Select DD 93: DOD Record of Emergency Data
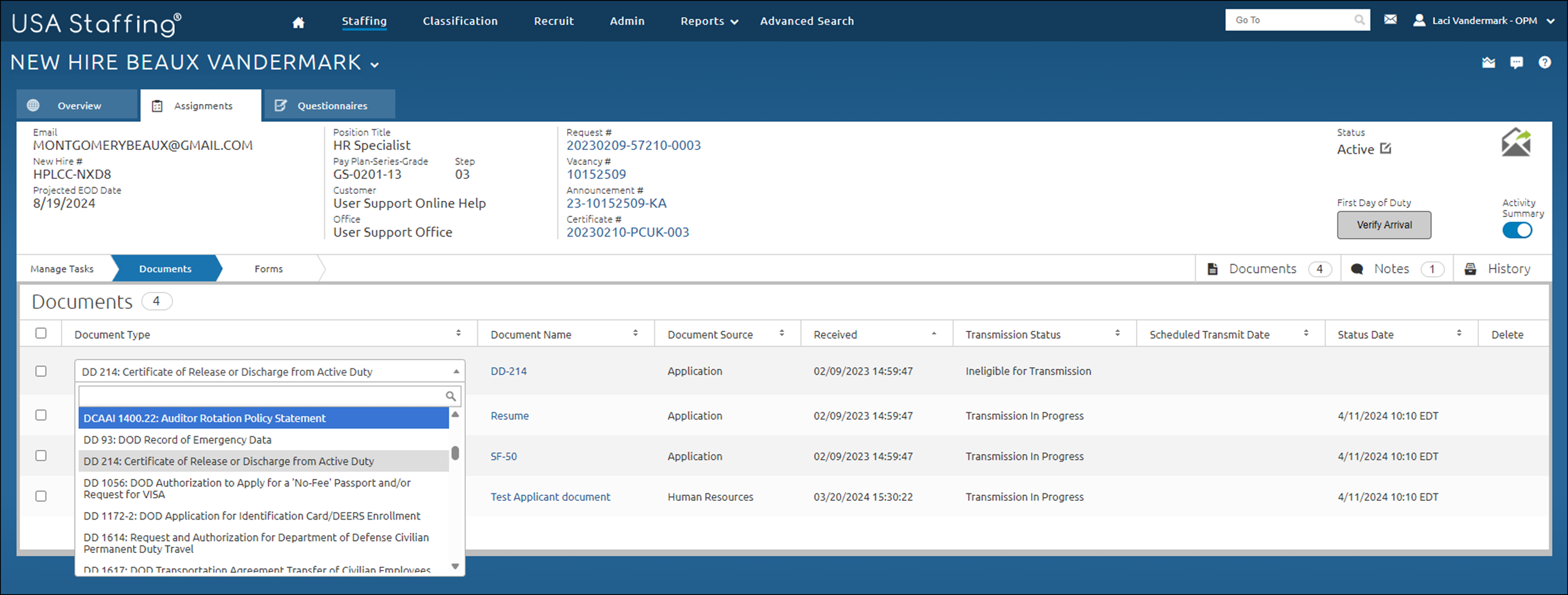 [x=264, y=440]
